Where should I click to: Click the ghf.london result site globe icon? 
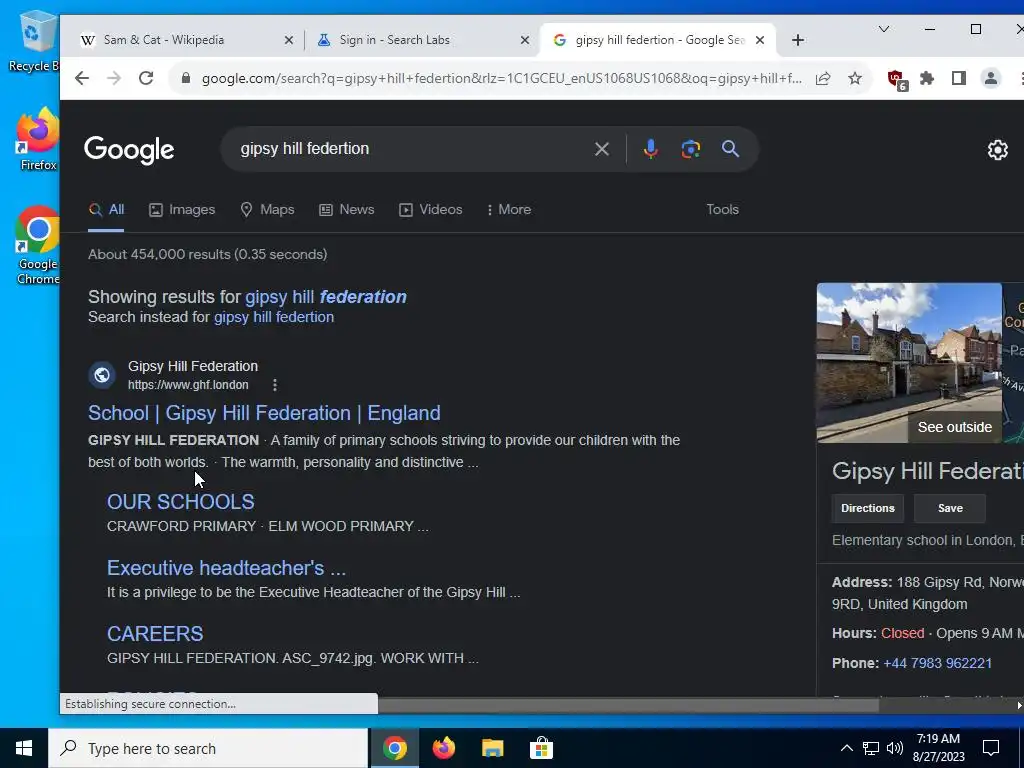point(102,375)
